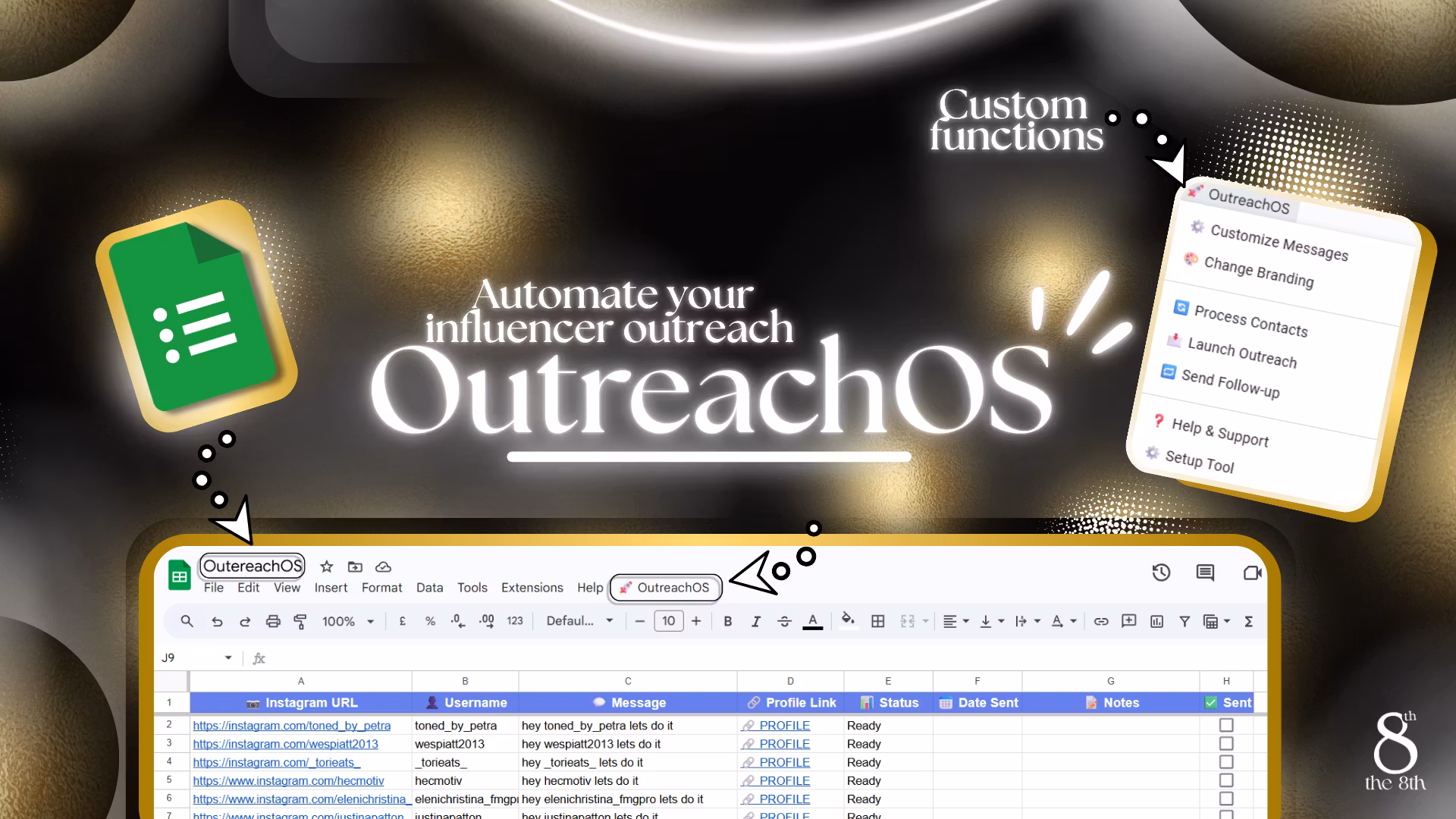Open the instagram.com/toned_by_petra link
The height and width of the screenshot is (819, 1456).
click(x=292, y=726)
